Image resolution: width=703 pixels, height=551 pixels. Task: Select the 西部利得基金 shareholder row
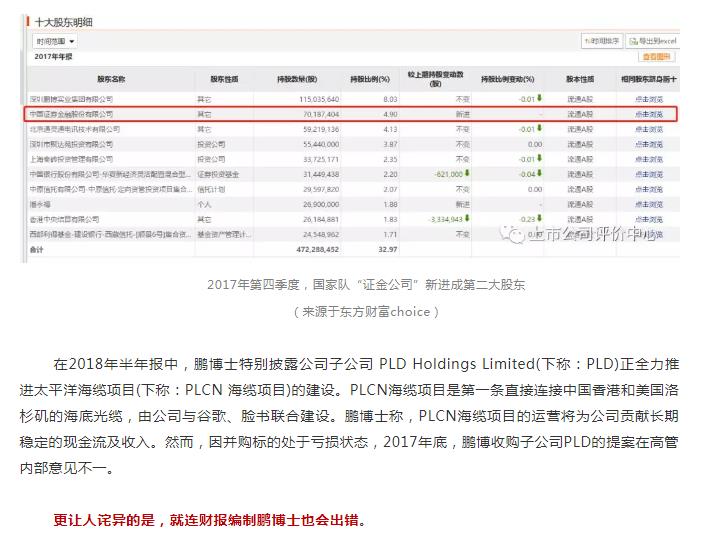click(x=110, y=234)
